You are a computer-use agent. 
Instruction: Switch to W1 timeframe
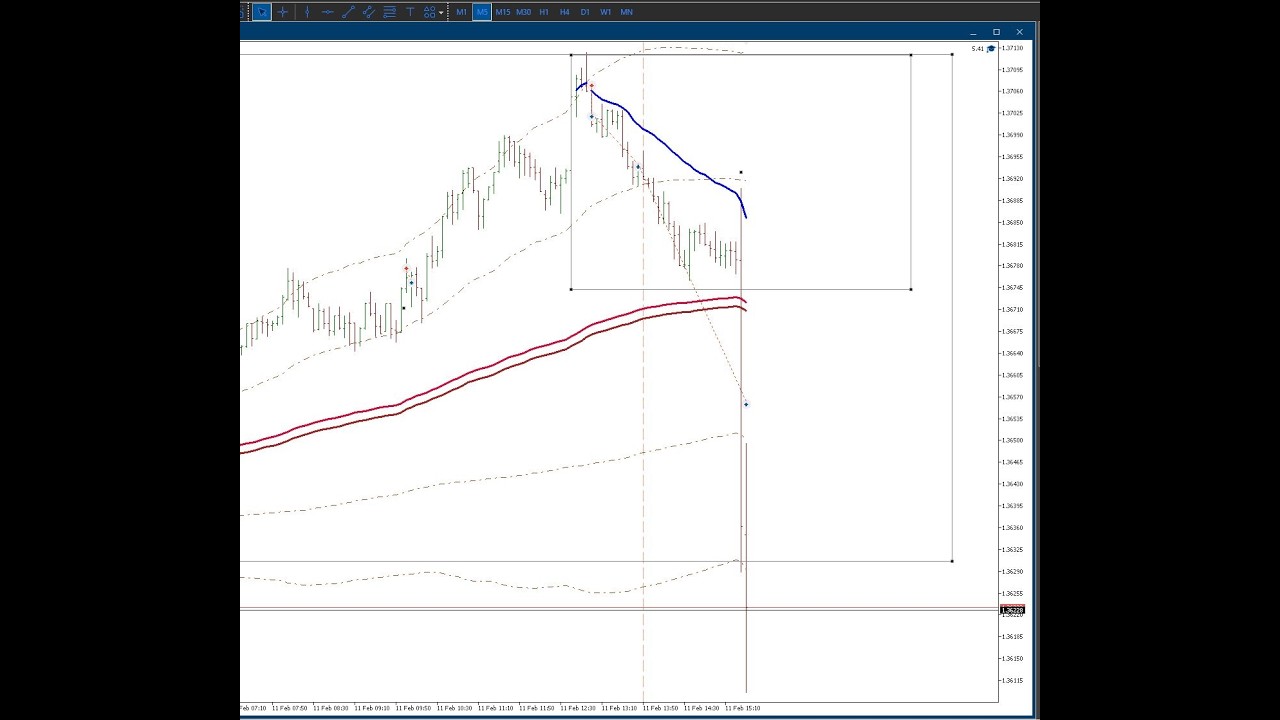point(606,12)
